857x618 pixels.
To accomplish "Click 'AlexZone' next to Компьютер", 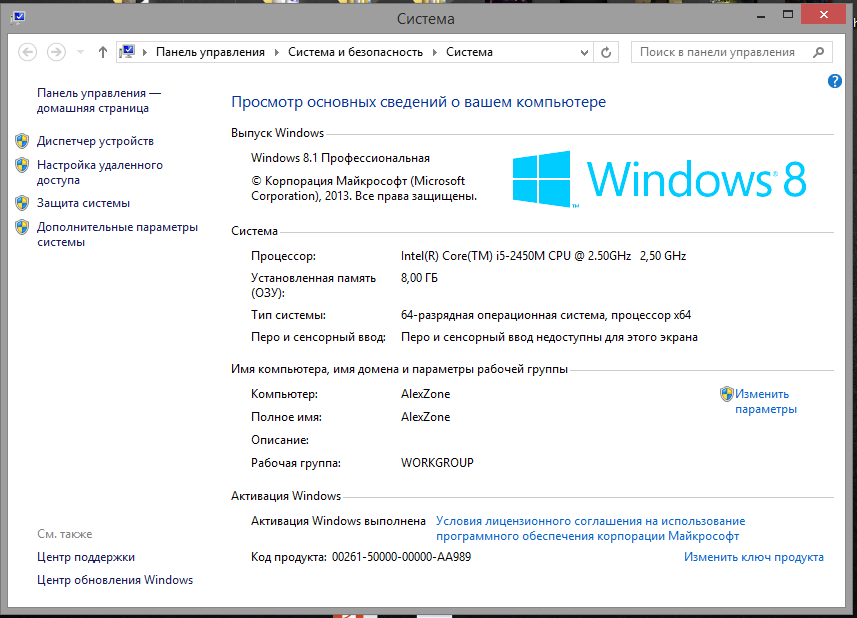I will pos(425,394).
